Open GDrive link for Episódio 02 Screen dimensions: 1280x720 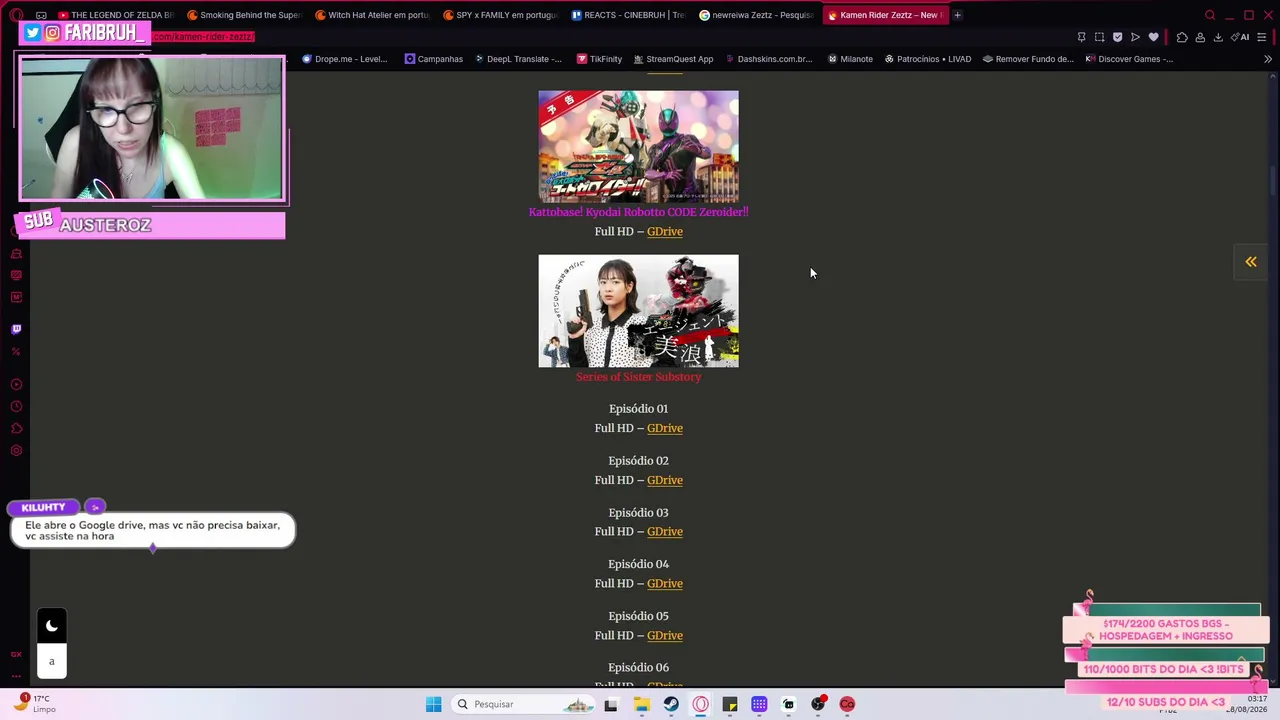664,481
